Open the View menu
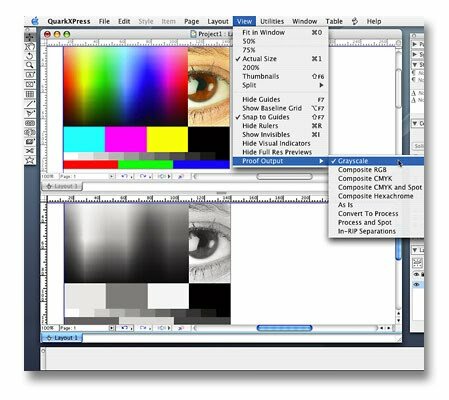The height and width of the screenshot is (400, 449). [x=244, y=21]
